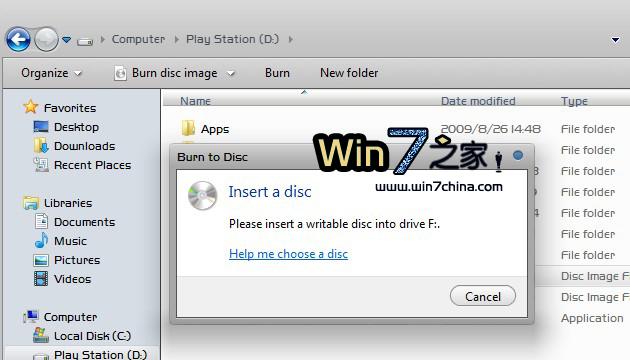The image size is (630, 360).
Task: Sort files by Date modified column
Action: coord(478,101)
